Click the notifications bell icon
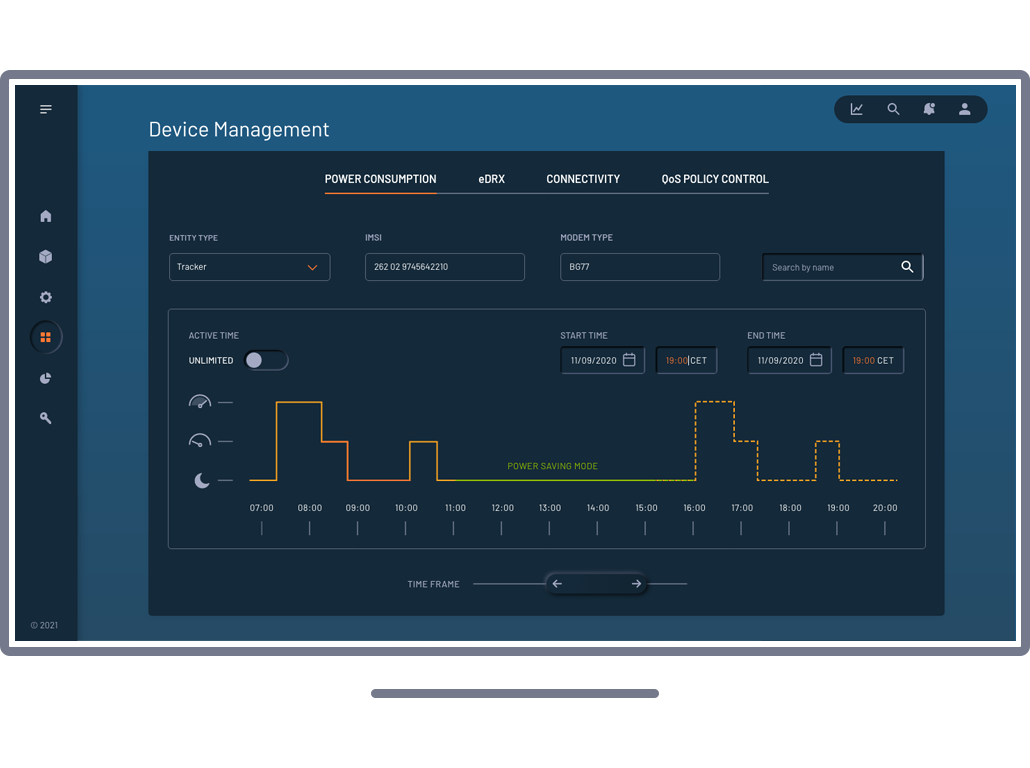This screenshot has height=768, width=1030. (x=929, y=109)
